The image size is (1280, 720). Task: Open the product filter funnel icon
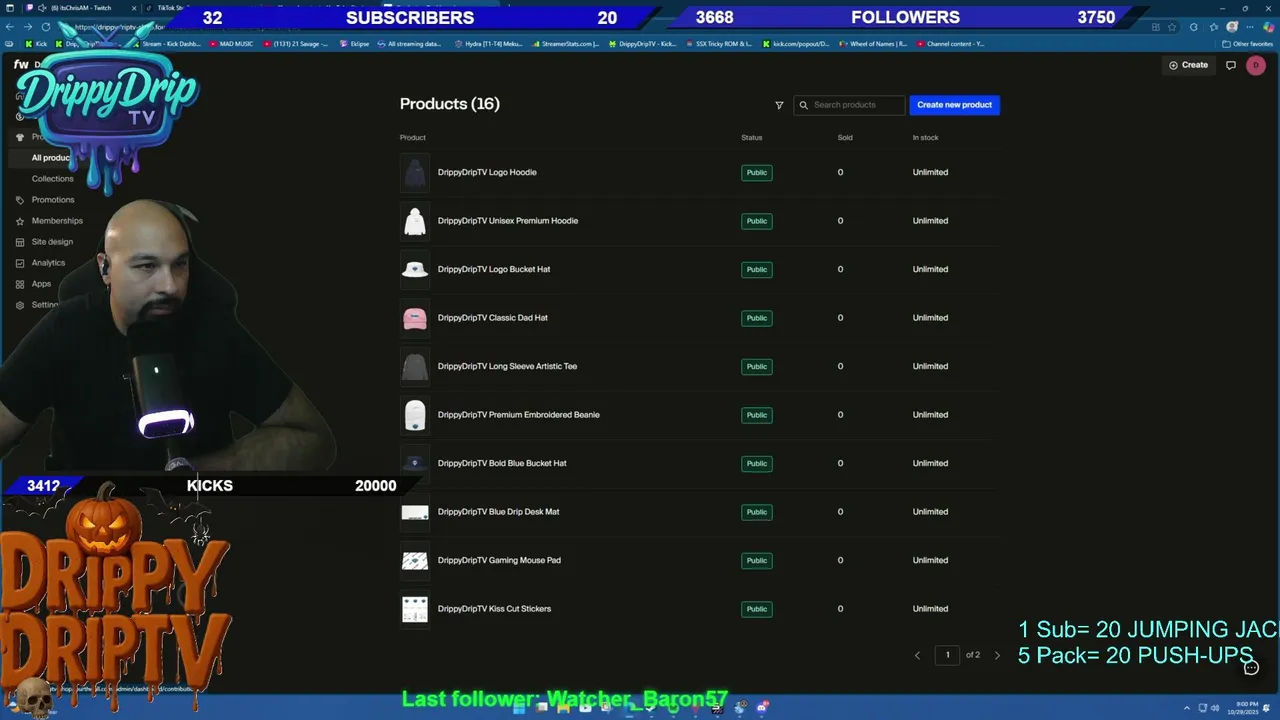click(x=779, y=105)
